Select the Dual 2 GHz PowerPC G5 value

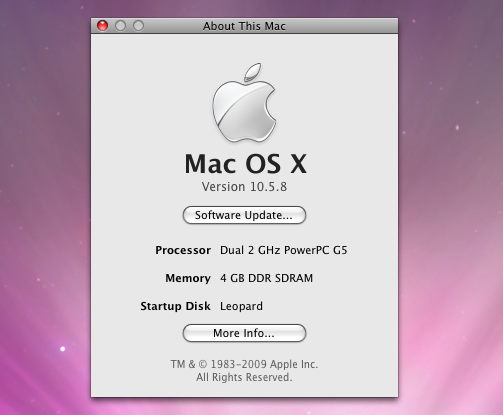284,250
